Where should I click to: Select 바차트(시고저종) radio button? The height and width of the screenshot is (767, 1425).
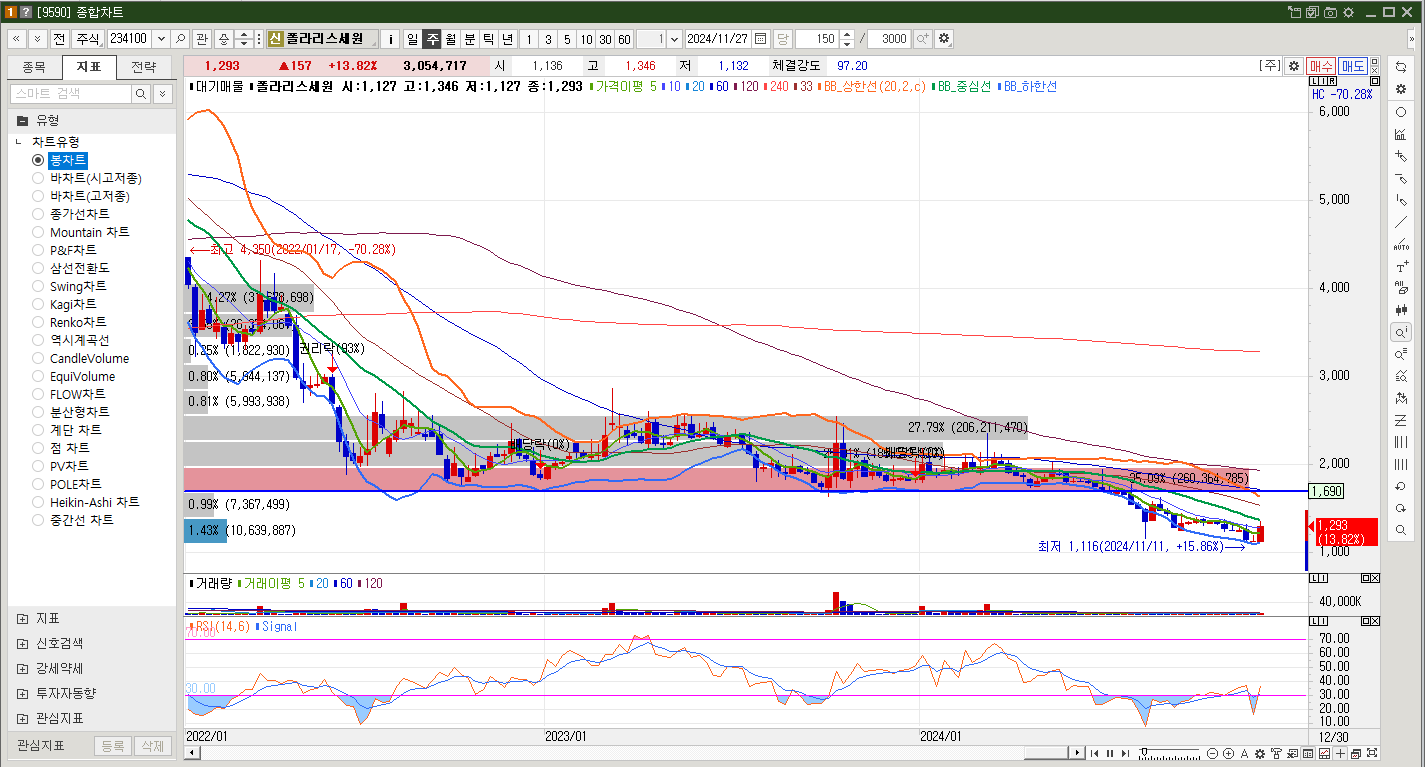(38, 178)
